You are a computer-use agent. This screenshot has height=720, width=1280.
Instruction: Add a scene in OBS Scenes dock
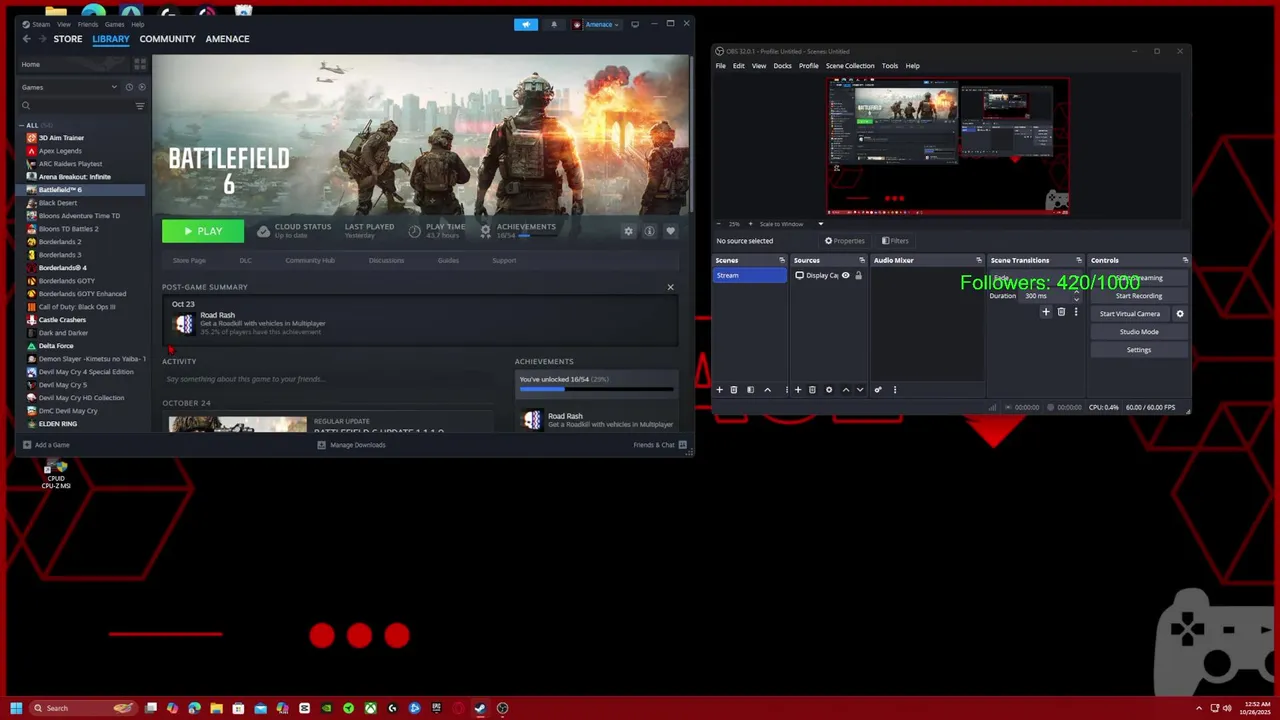[x=719, y=390]
